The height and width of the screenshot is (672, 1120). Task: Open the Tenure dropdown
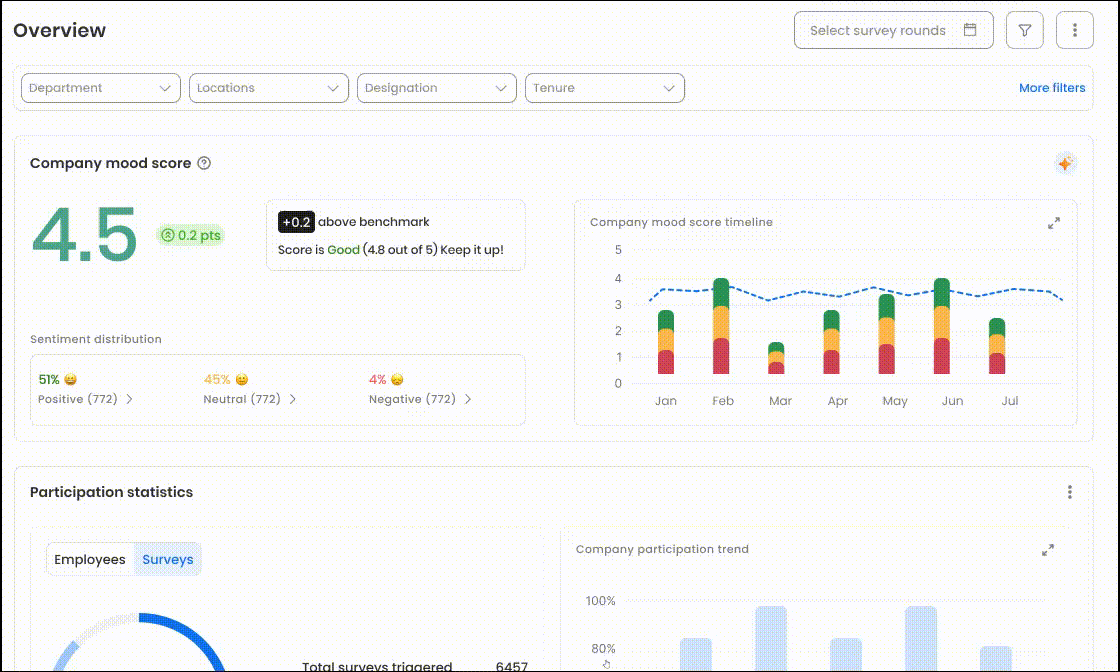click(x=604, y=88)
